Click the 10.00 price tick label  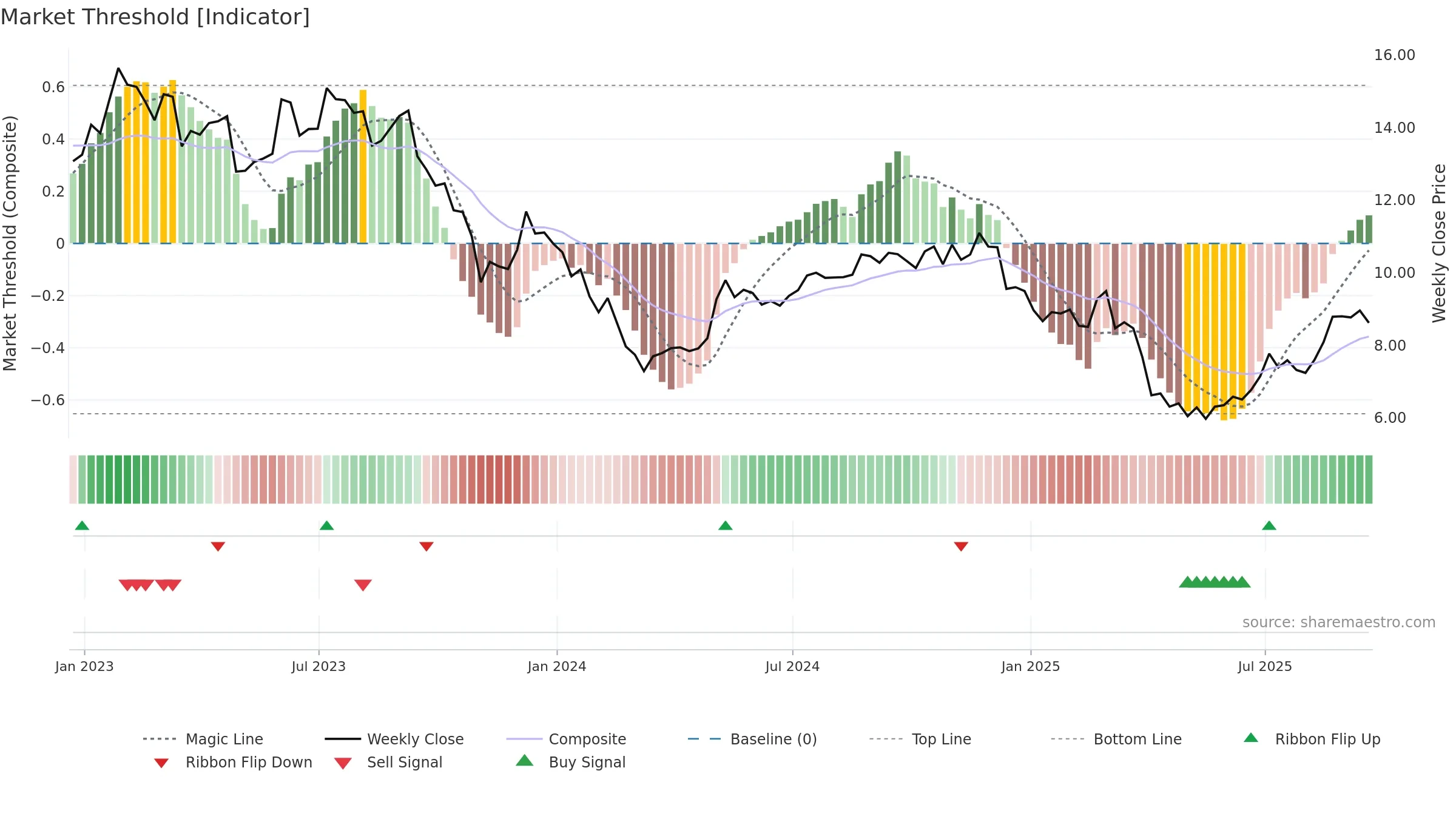[x=1395, y=273]
